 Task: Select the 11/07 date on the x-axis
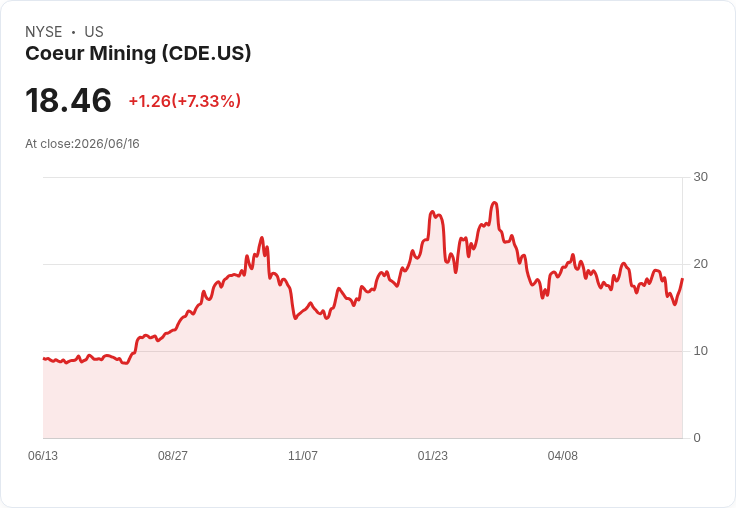(303, 456)
